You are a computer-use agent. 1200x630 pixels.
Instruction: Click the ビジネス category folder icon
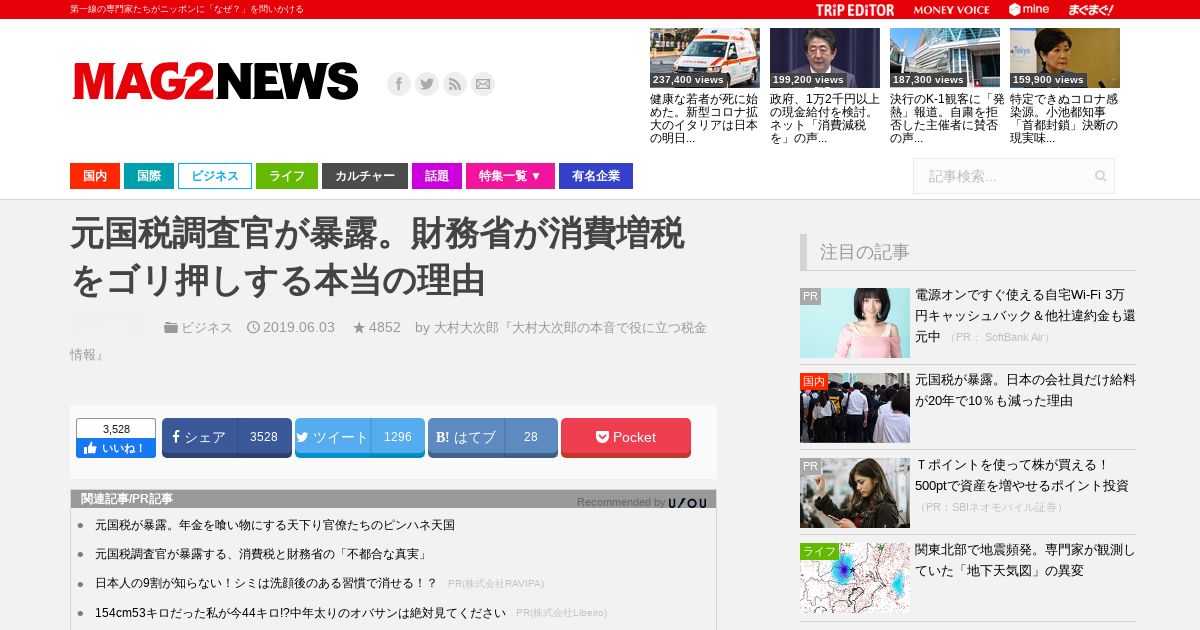(171, 327)
